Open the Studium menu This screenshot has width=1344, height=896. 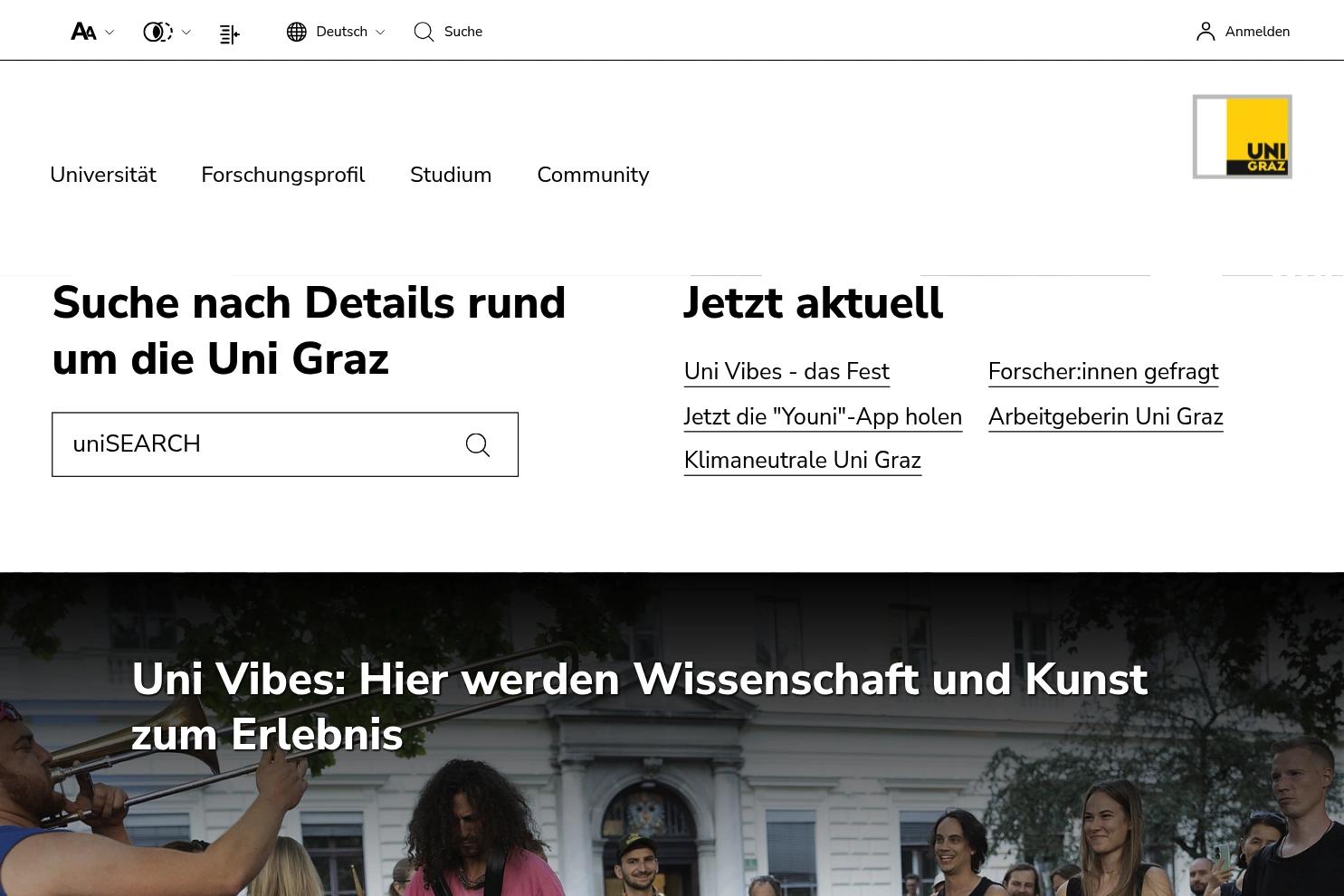click(451, 175)
